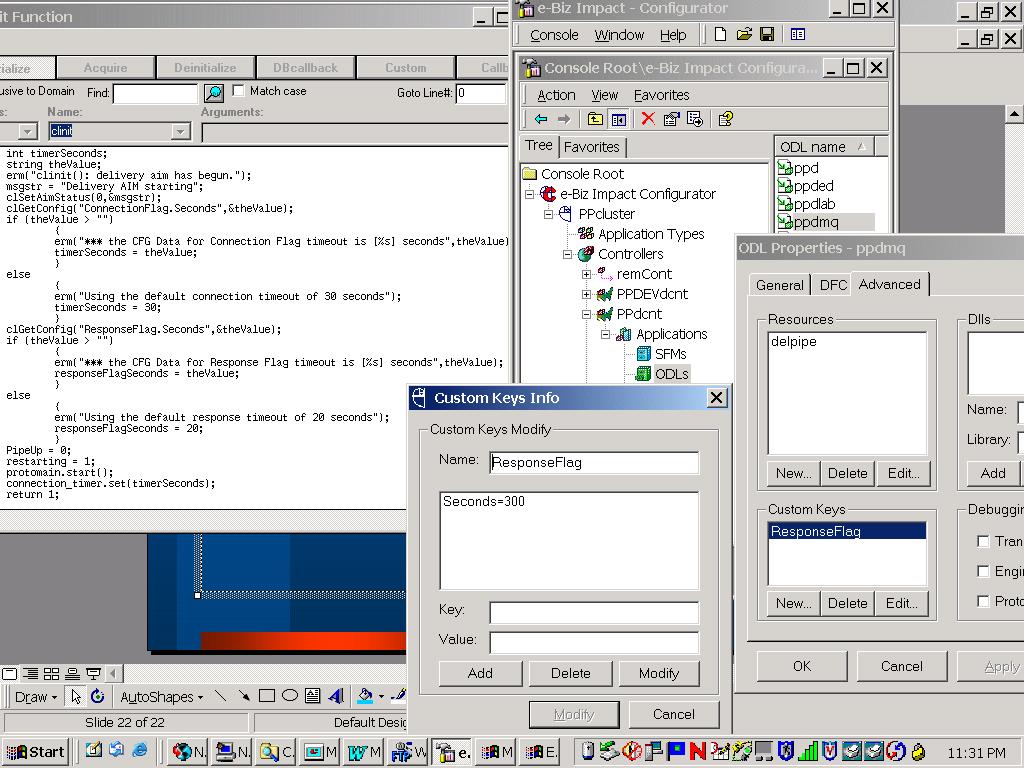The width and height of the screenshot is (1024, 768).
Task: Switch to the Favorites tab beside Tree
Action: pos(592,147)
